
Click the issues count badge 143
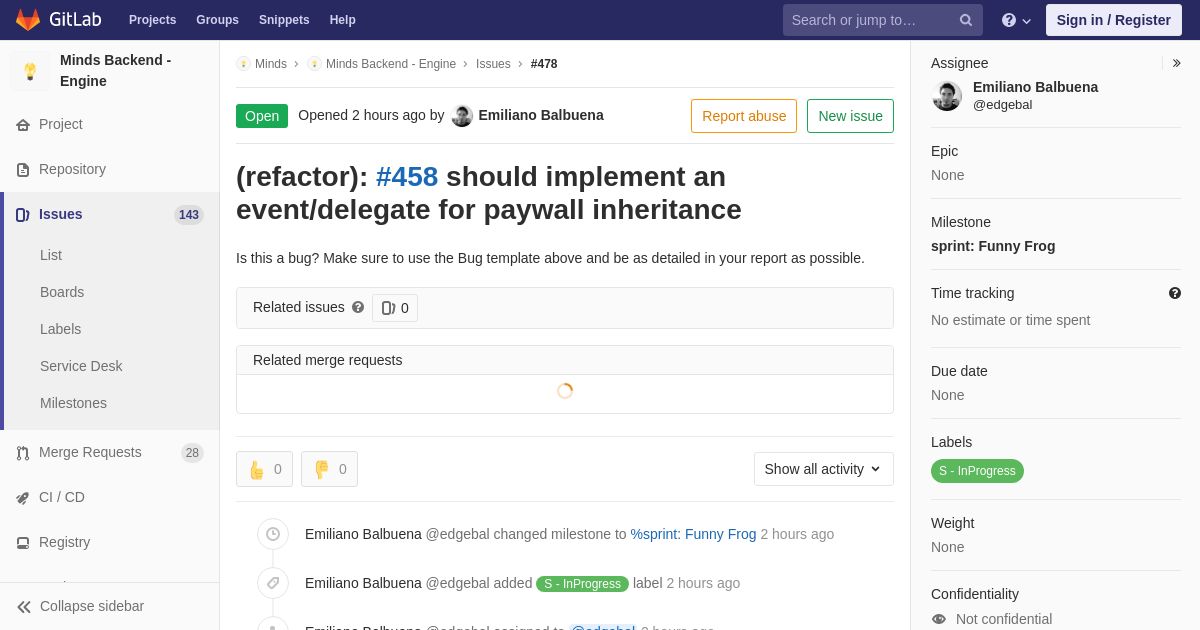189,215
